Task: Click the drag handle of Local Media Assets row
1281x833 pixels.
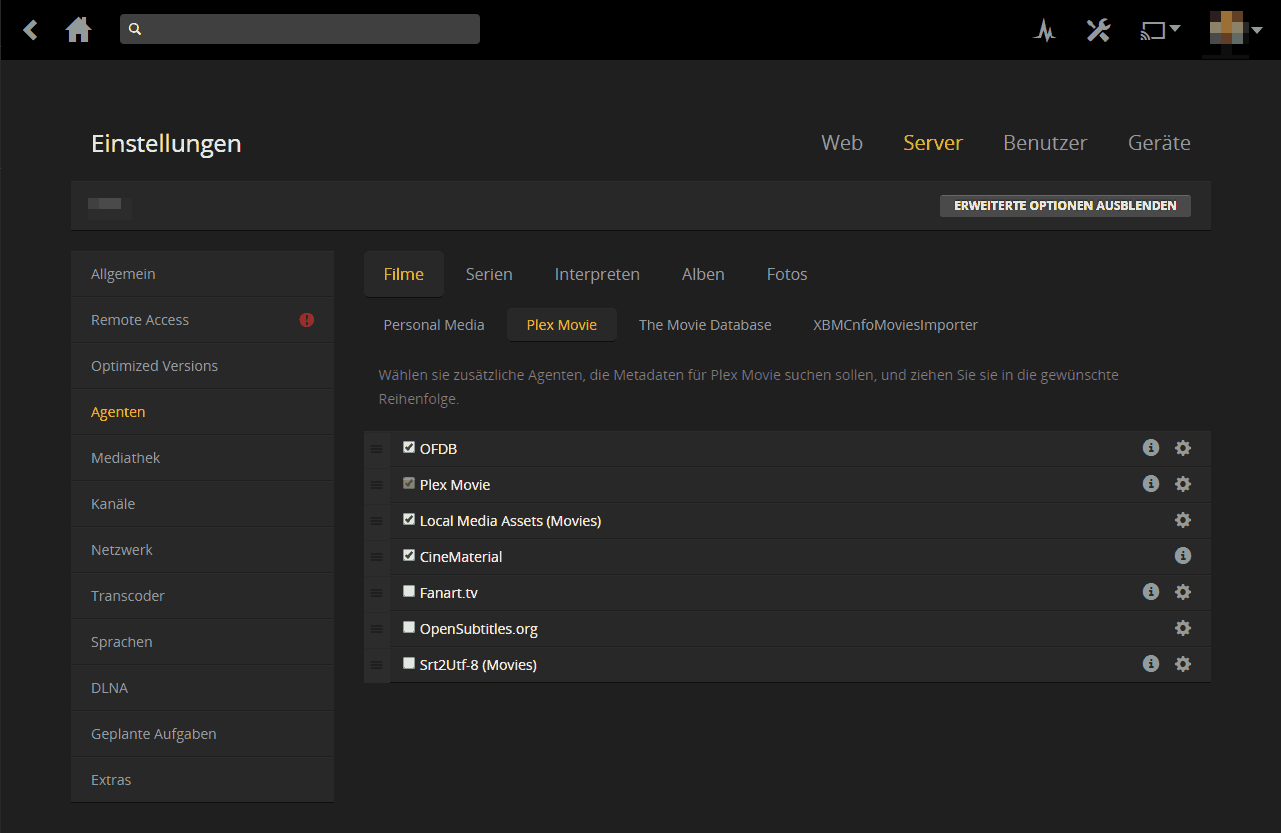Action: click(377, 521)
